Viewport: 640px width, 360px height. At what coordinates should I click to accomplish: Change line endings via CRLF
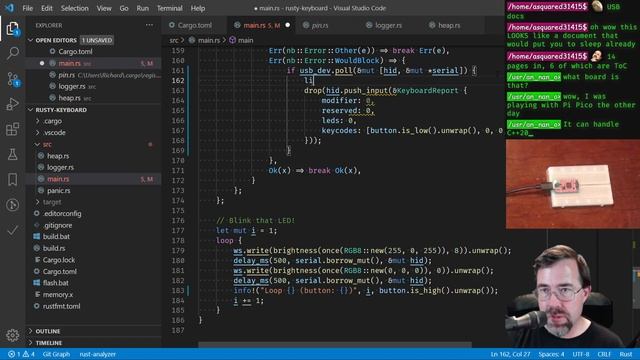[604, 354]
